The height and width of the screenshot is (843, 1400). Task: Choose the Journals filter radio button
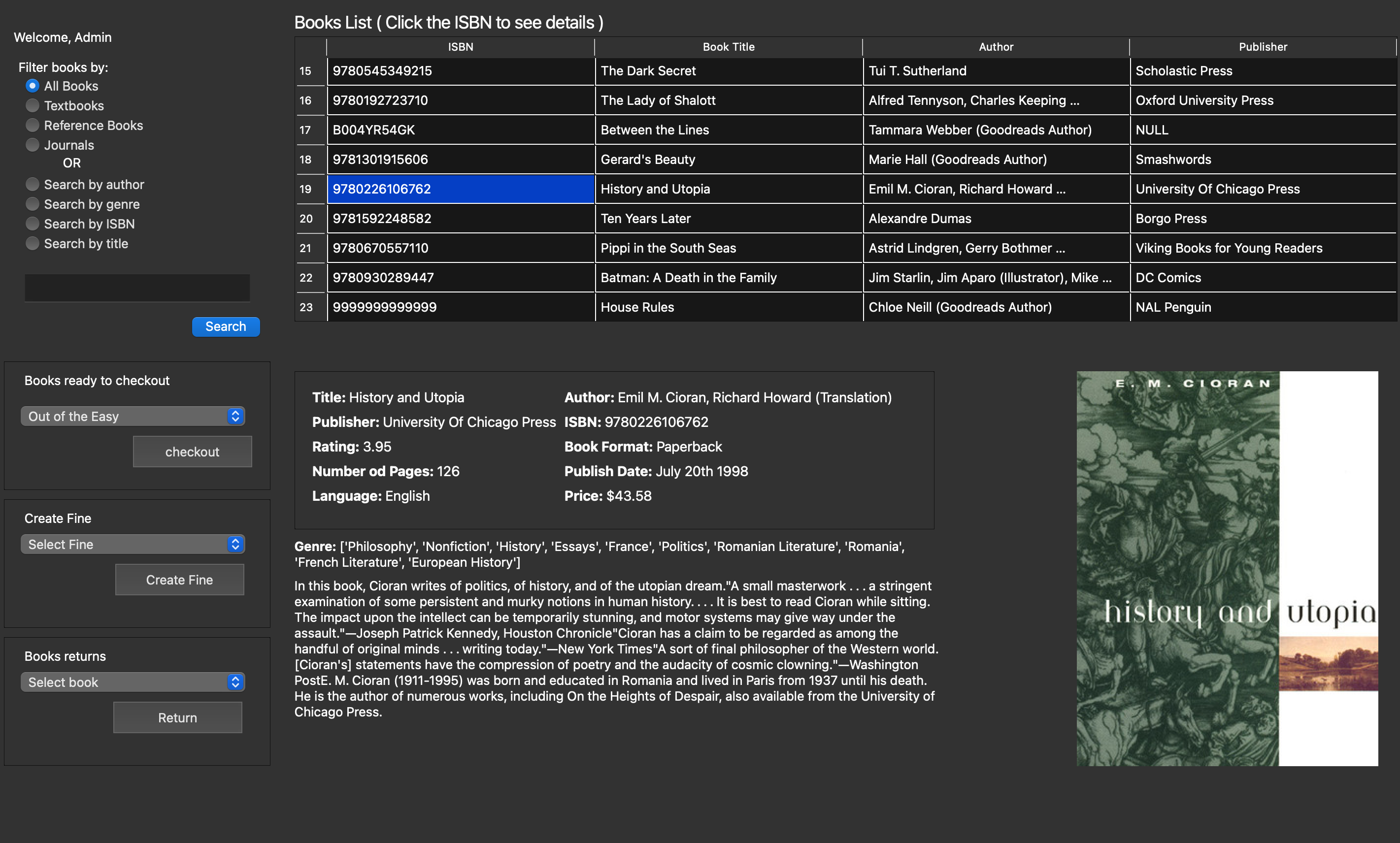click(33, 145)
